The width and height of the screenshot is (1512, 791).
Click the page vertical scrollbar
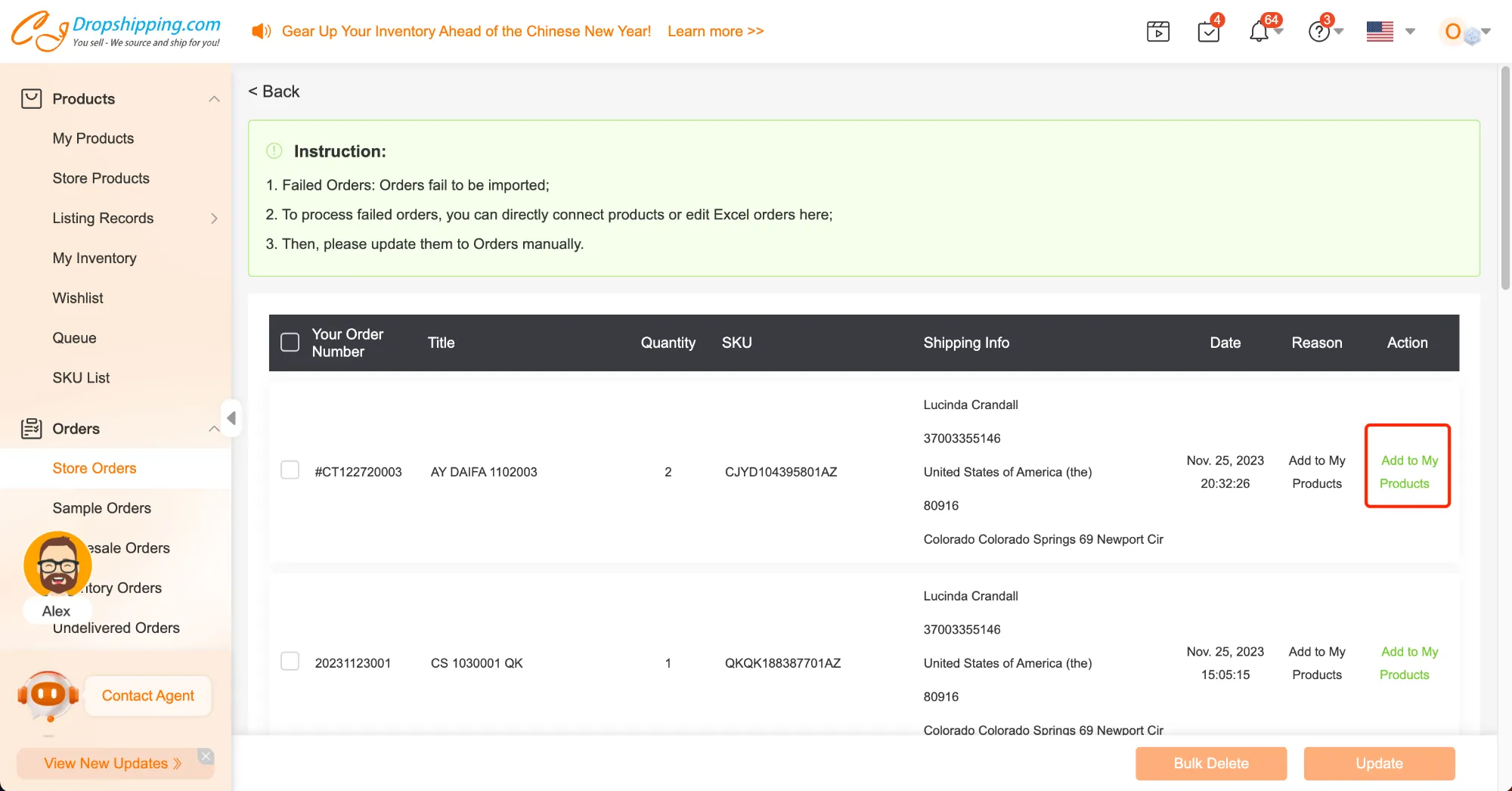pyautogui.click(x=1505, y=178)
